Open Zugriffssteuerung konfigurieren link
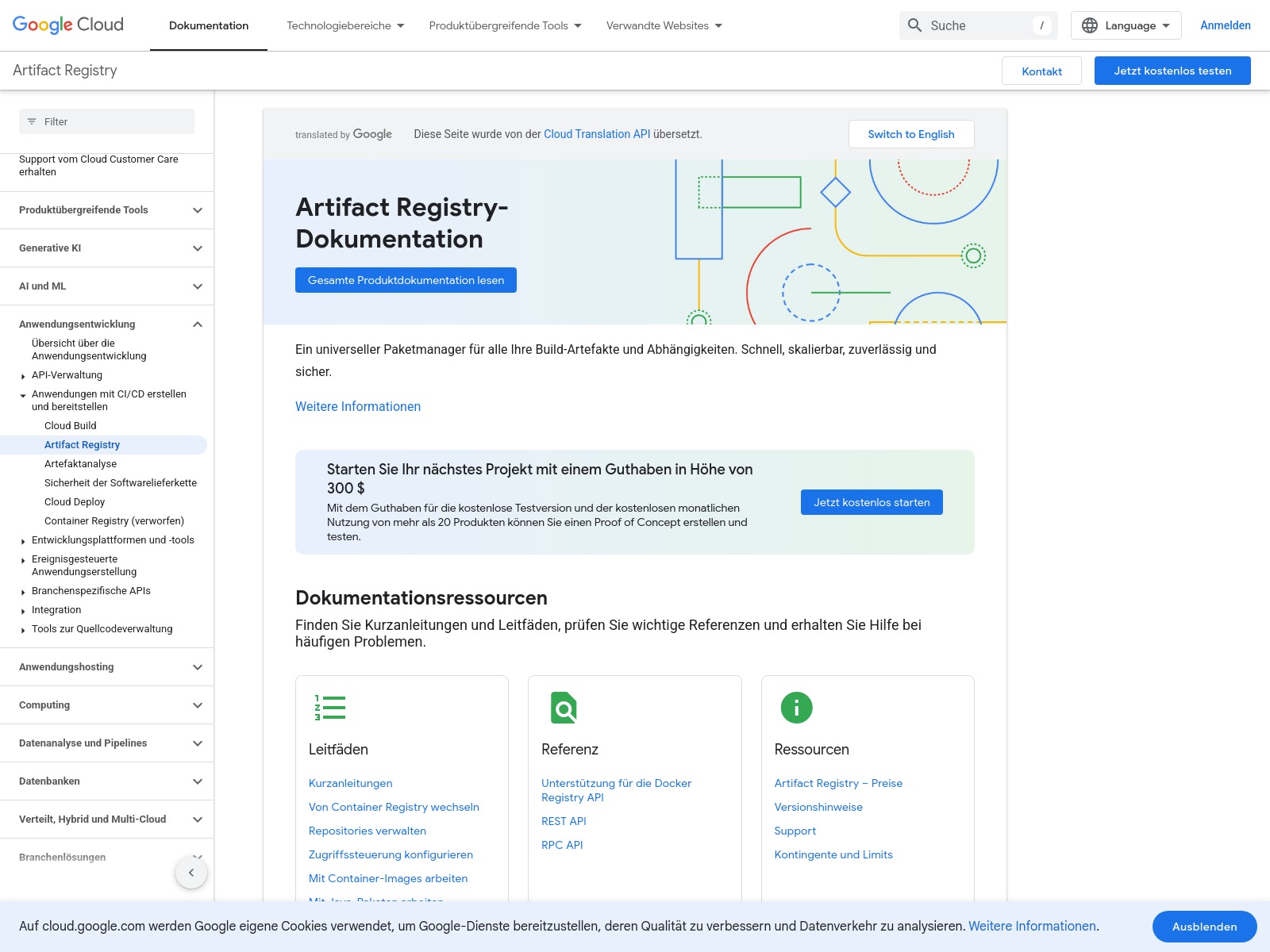Screen dimensions: 1270x952 click(391, 854)
